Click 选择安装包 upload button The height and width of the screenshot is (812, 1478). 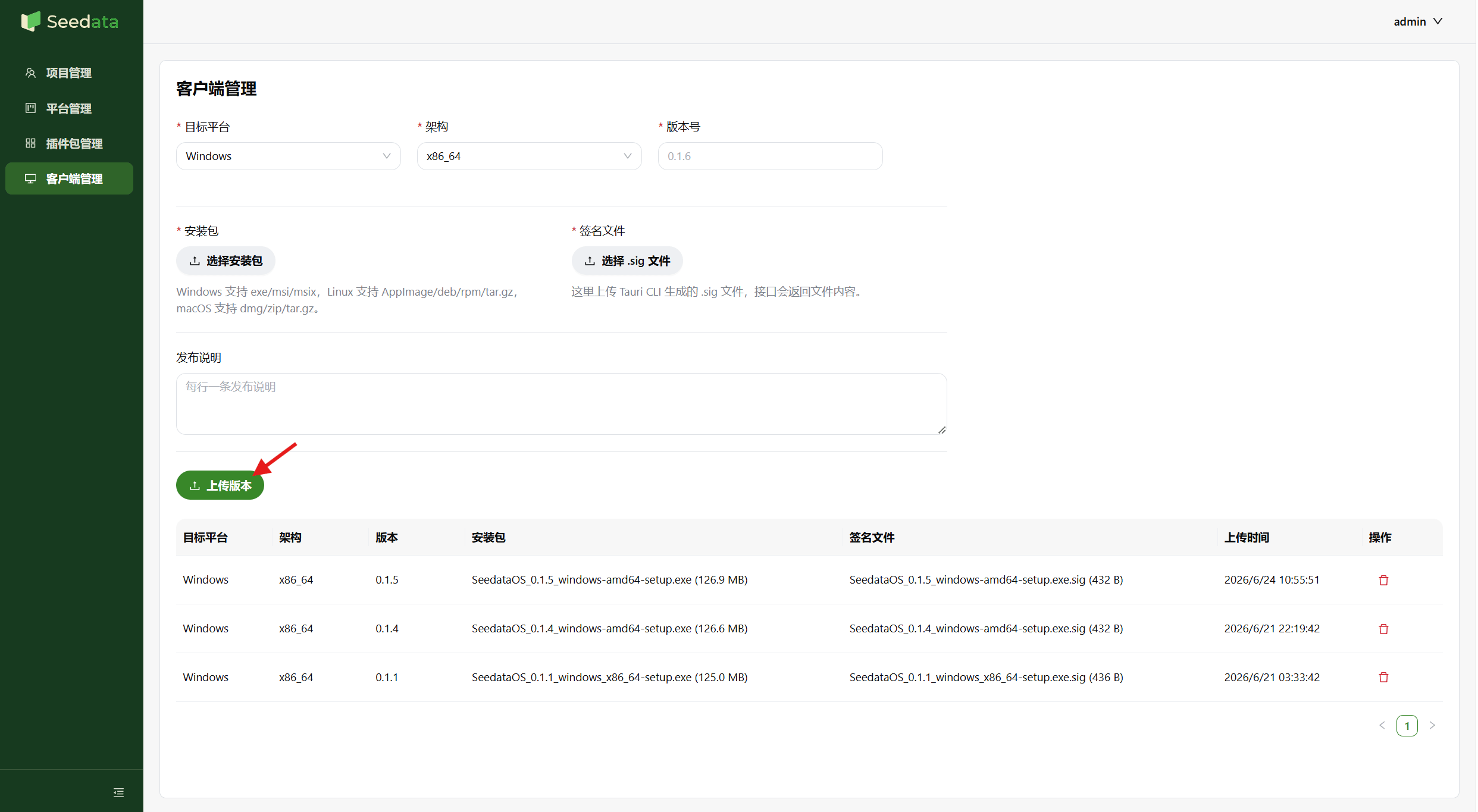(226, 261)
